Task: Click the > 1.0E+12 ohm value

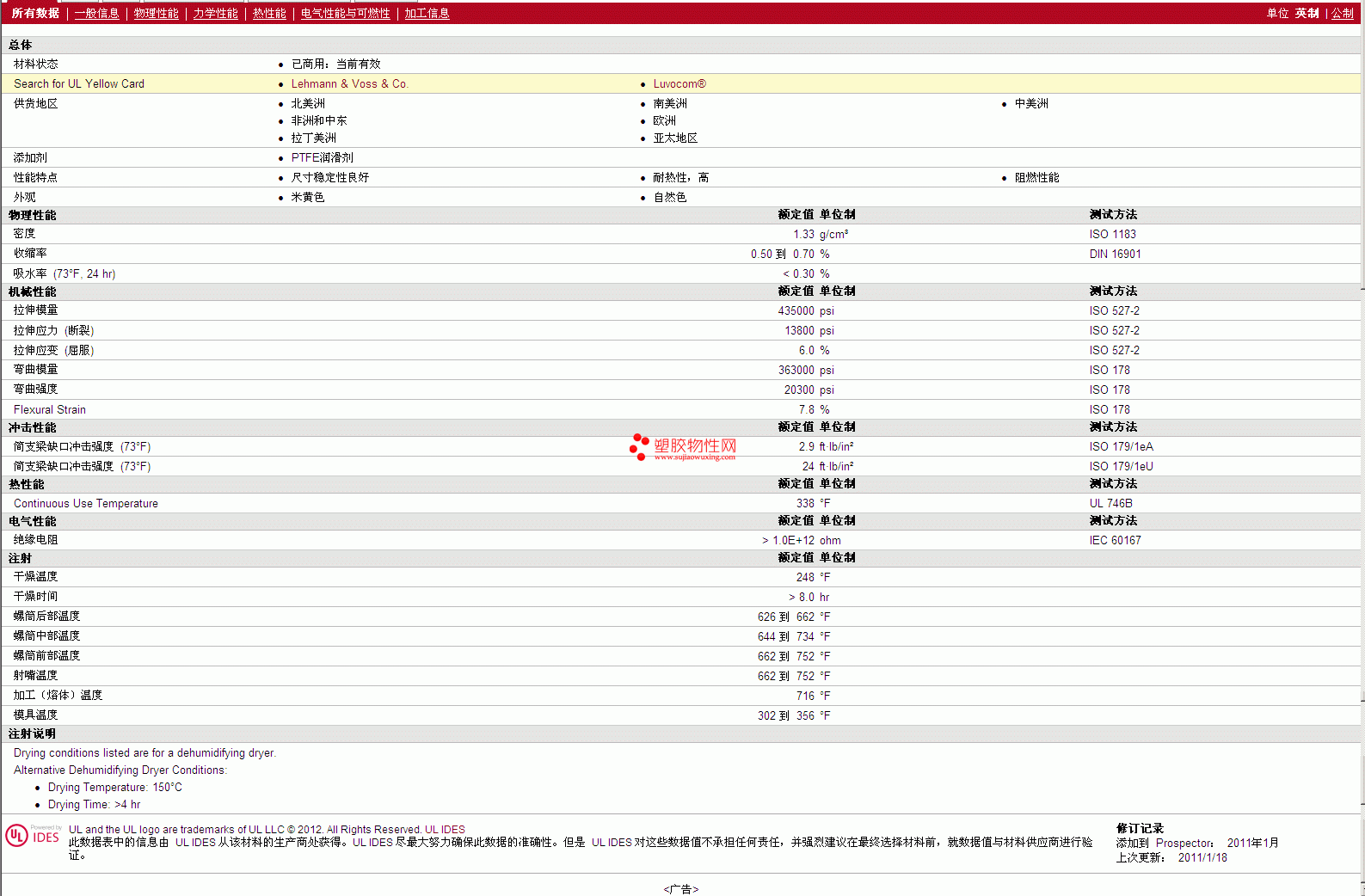Action: 801,540
